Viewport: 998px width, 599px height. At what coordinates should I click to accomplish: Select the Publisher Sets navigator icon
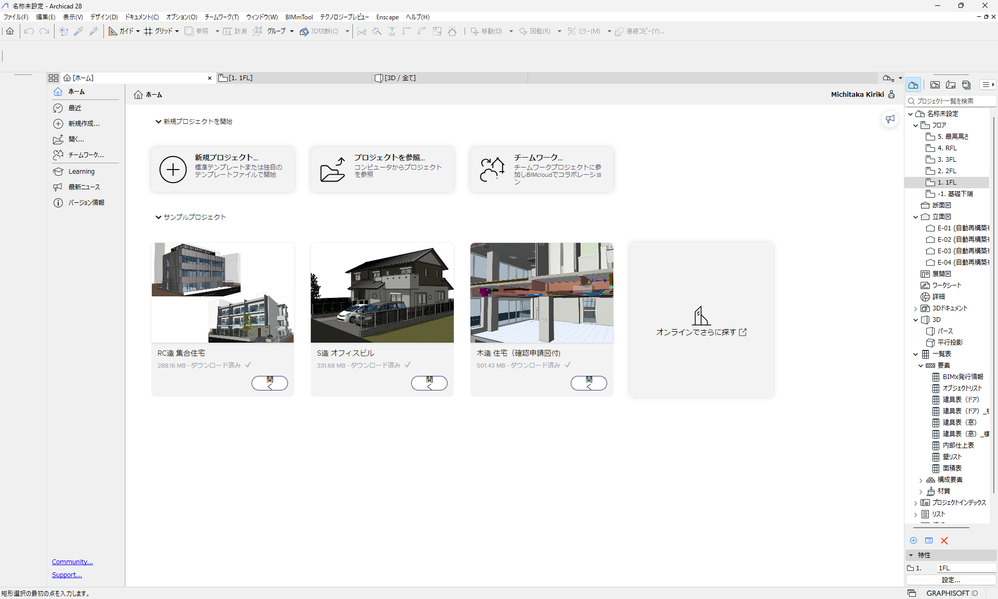click(x=966, y=85)
